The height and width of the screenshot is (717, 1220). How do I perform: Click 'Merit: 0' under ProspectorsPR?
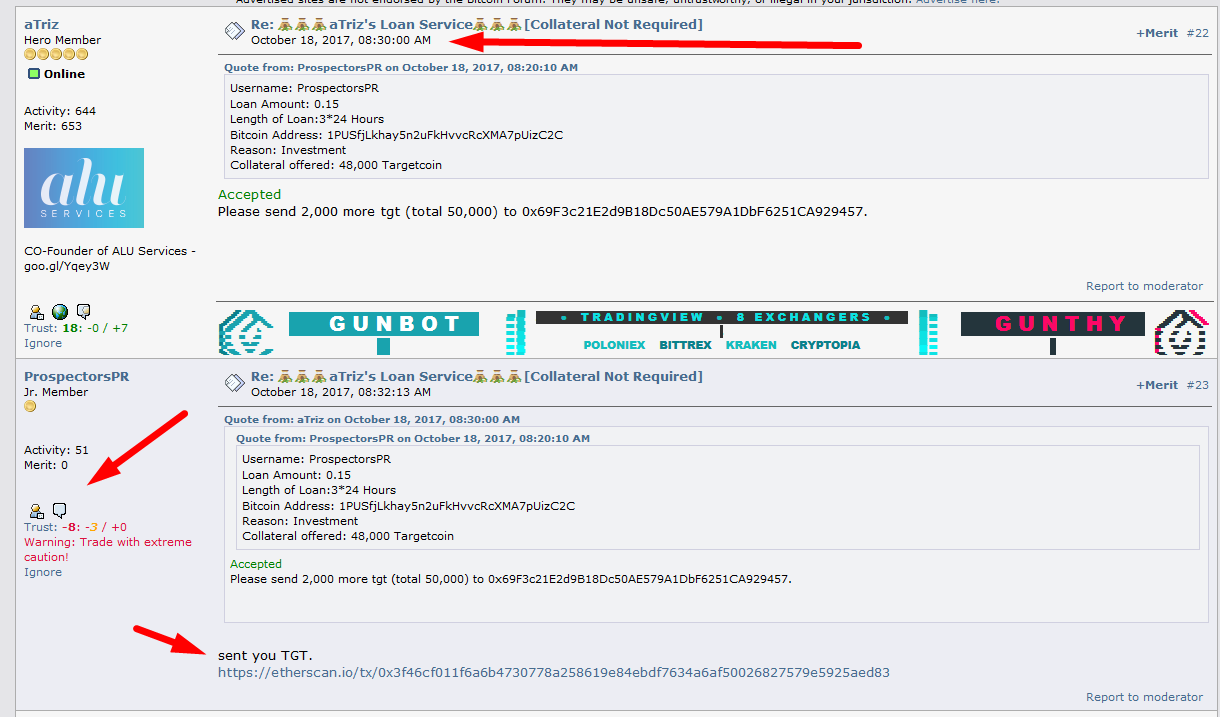tap(46, 465)
